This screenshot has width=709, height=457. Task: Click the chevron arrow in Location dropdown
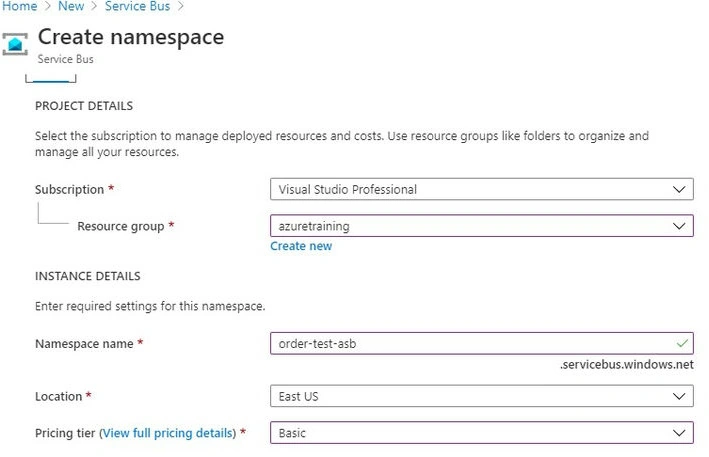click(x=679, y=396)
